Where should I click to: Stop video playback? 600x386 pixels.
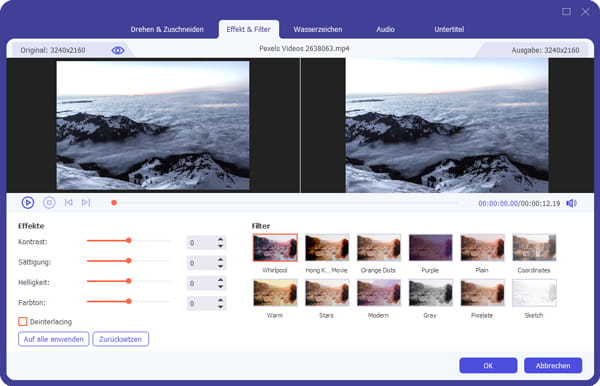pyautogui.click(x=49, y=202)
